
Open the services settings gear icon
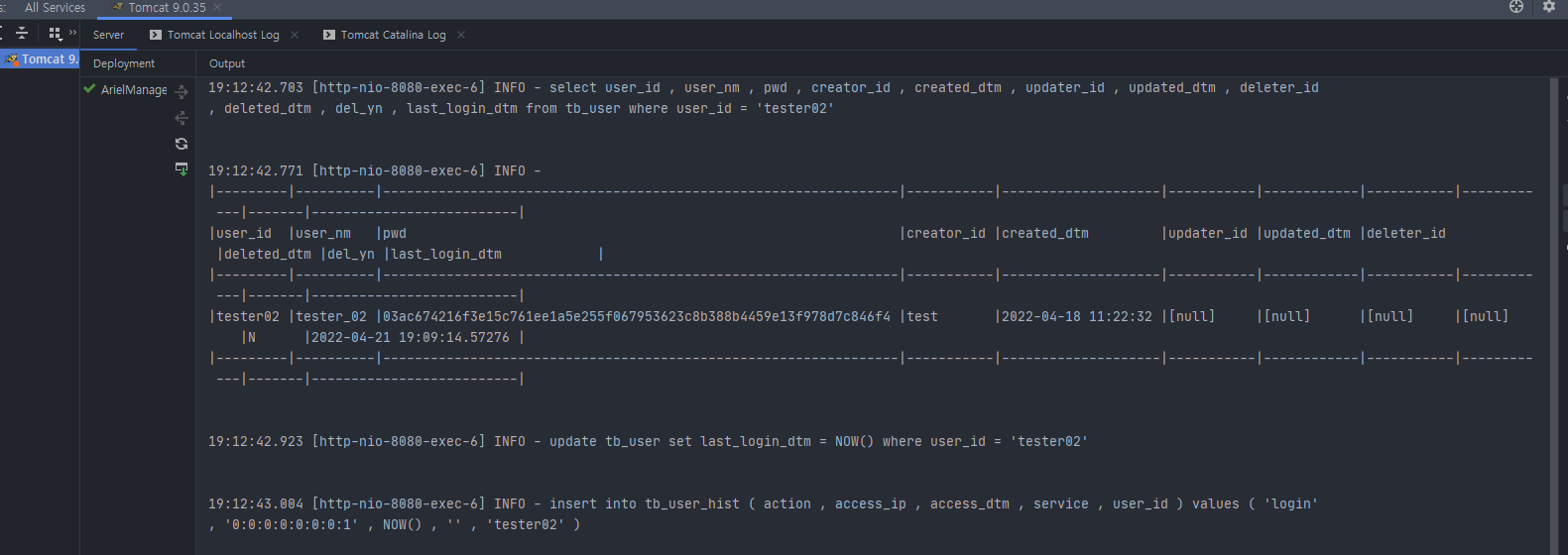(x=1549, y=7)
